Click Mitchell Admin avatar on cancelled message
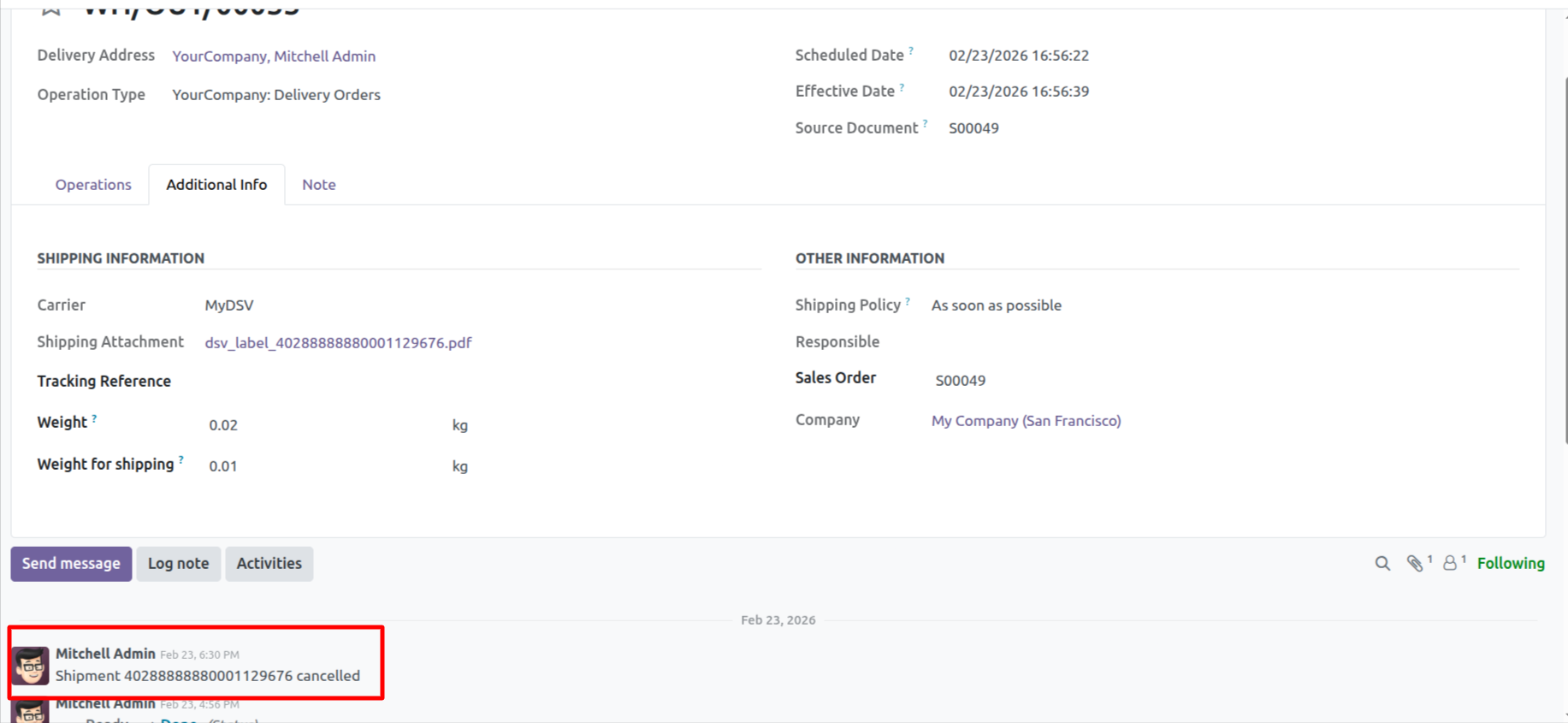This screenshot has width=1568, height=723. click(x=31, y=666)
